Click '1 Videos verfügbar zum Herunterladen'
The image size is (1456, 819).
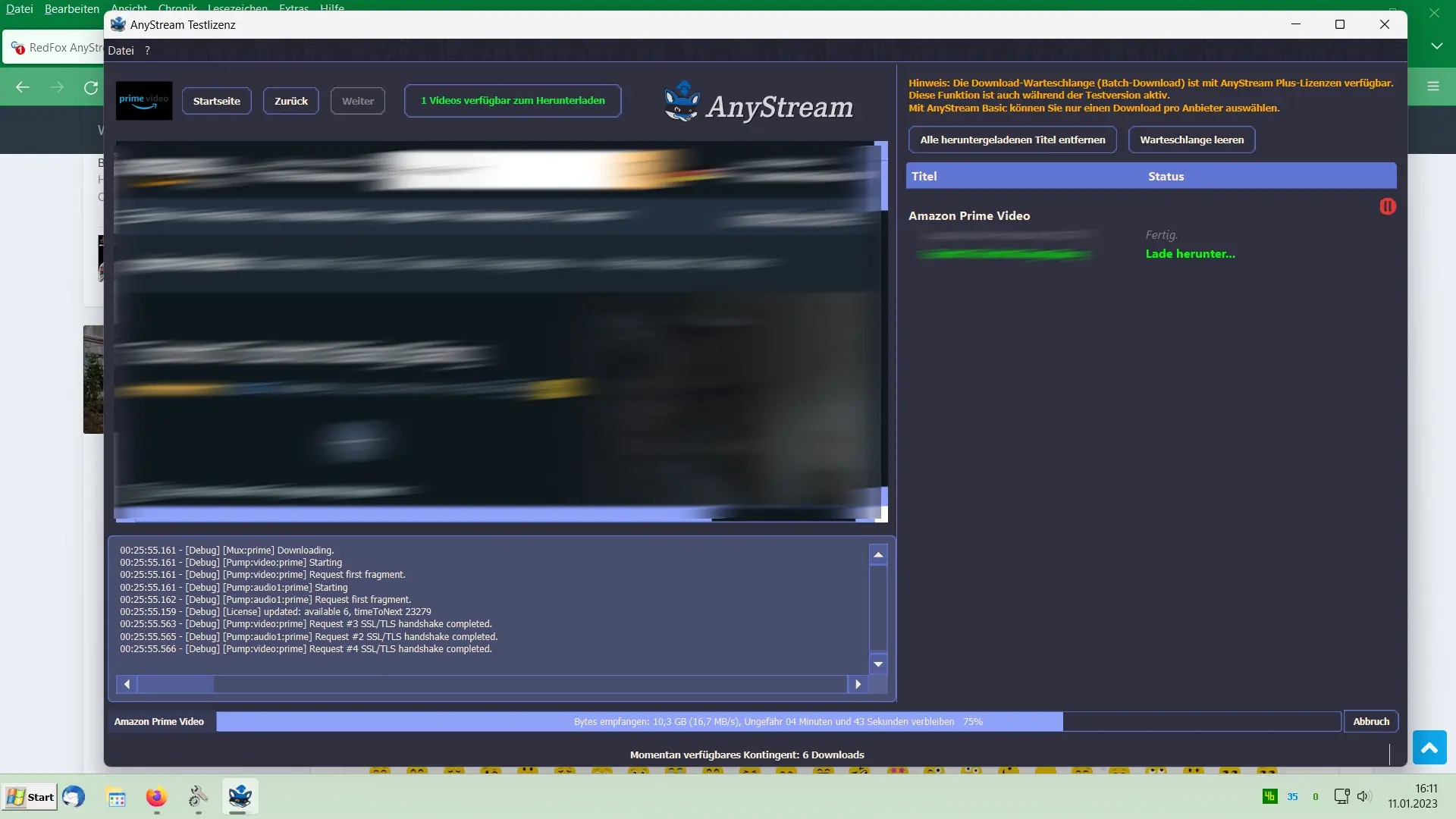pos(513,101)
